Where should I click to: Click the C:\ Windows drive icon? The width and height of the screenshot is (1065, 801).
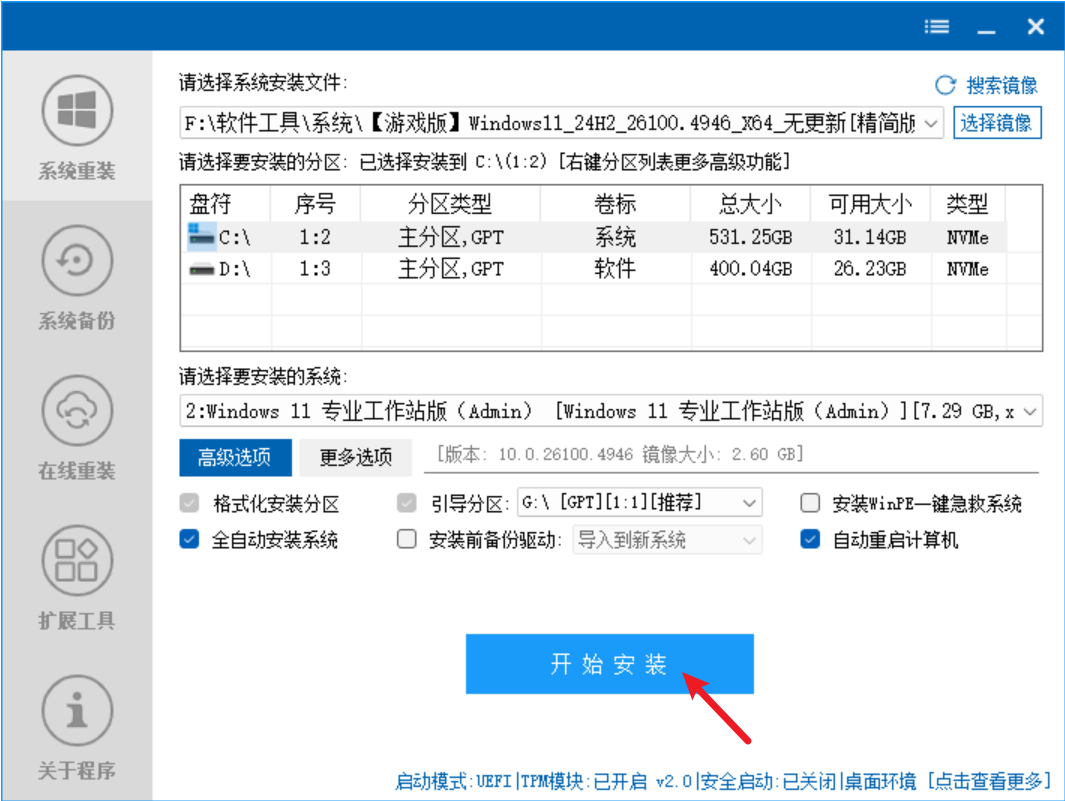[202, 236]
